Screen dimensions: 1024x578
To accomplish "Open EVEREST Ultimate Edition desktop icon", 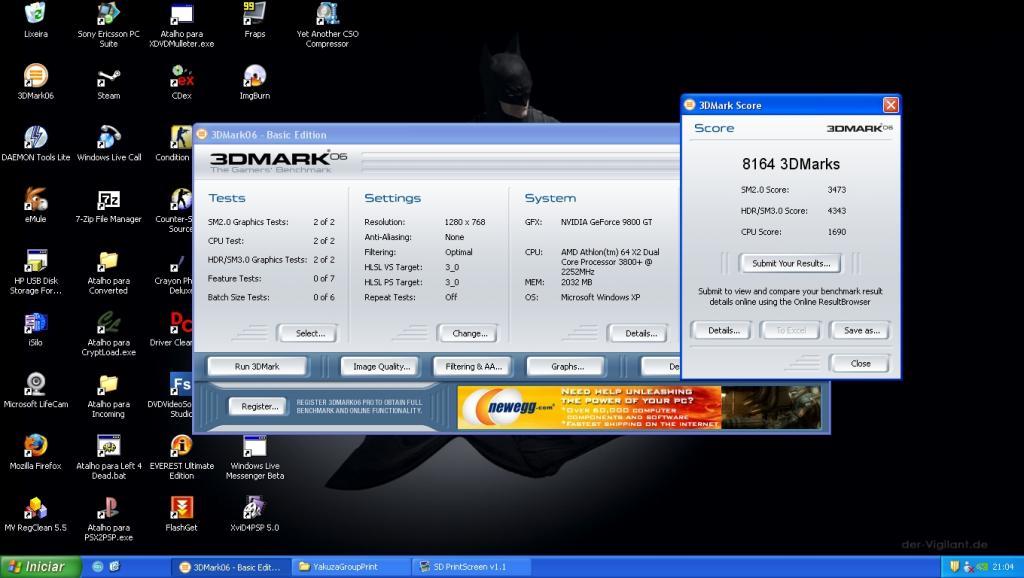I will [182, 457].
